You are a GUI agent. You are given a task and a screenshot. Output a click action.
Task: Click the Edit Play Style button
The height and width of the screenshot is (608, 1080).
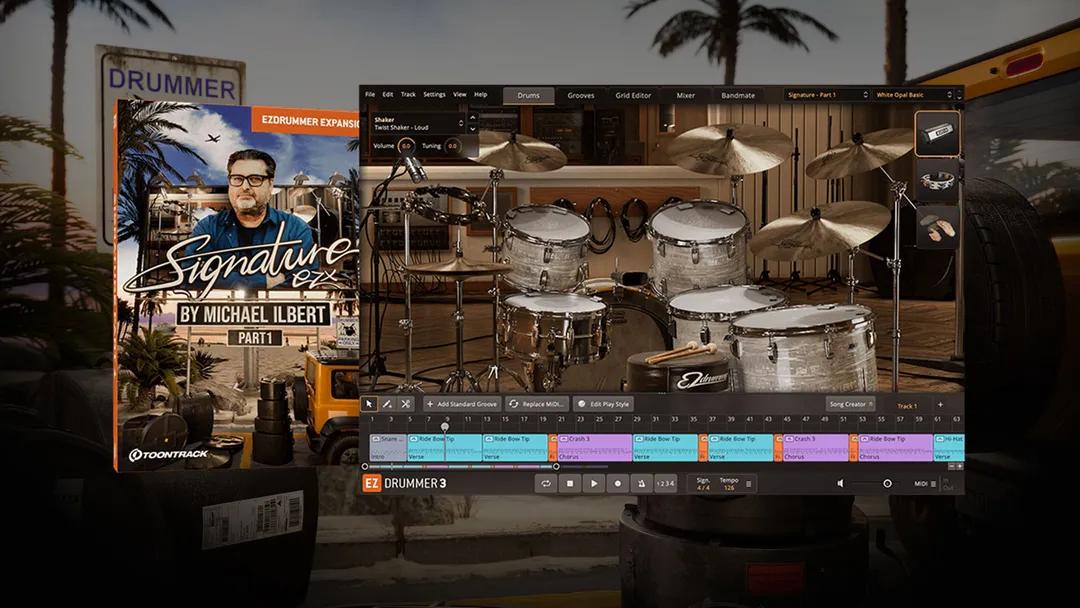(x=604, y=404)
